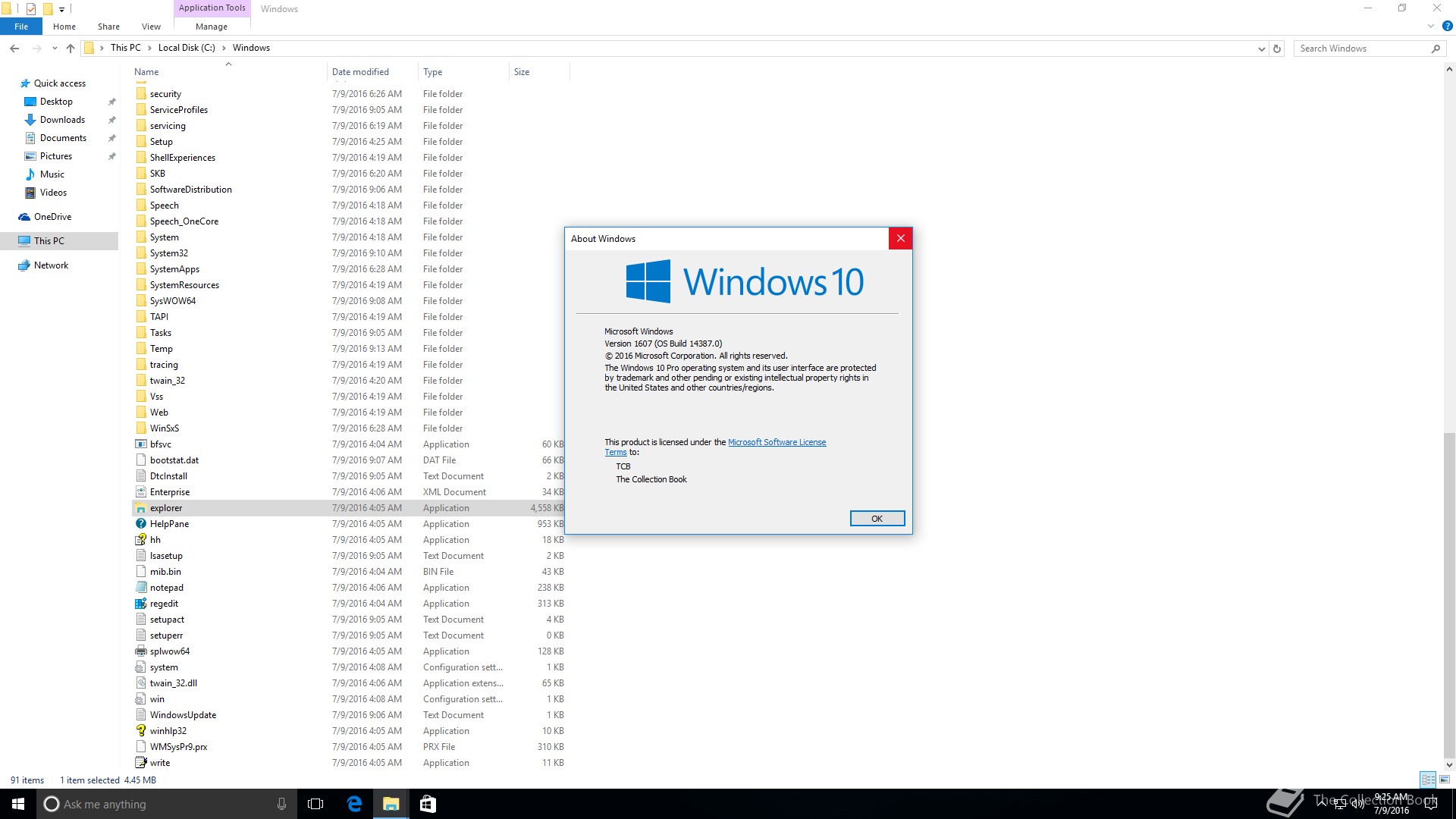Viewport: 1456px width, 819px height.
Task: Open the File menu tab
Action: tap(21, 27)
